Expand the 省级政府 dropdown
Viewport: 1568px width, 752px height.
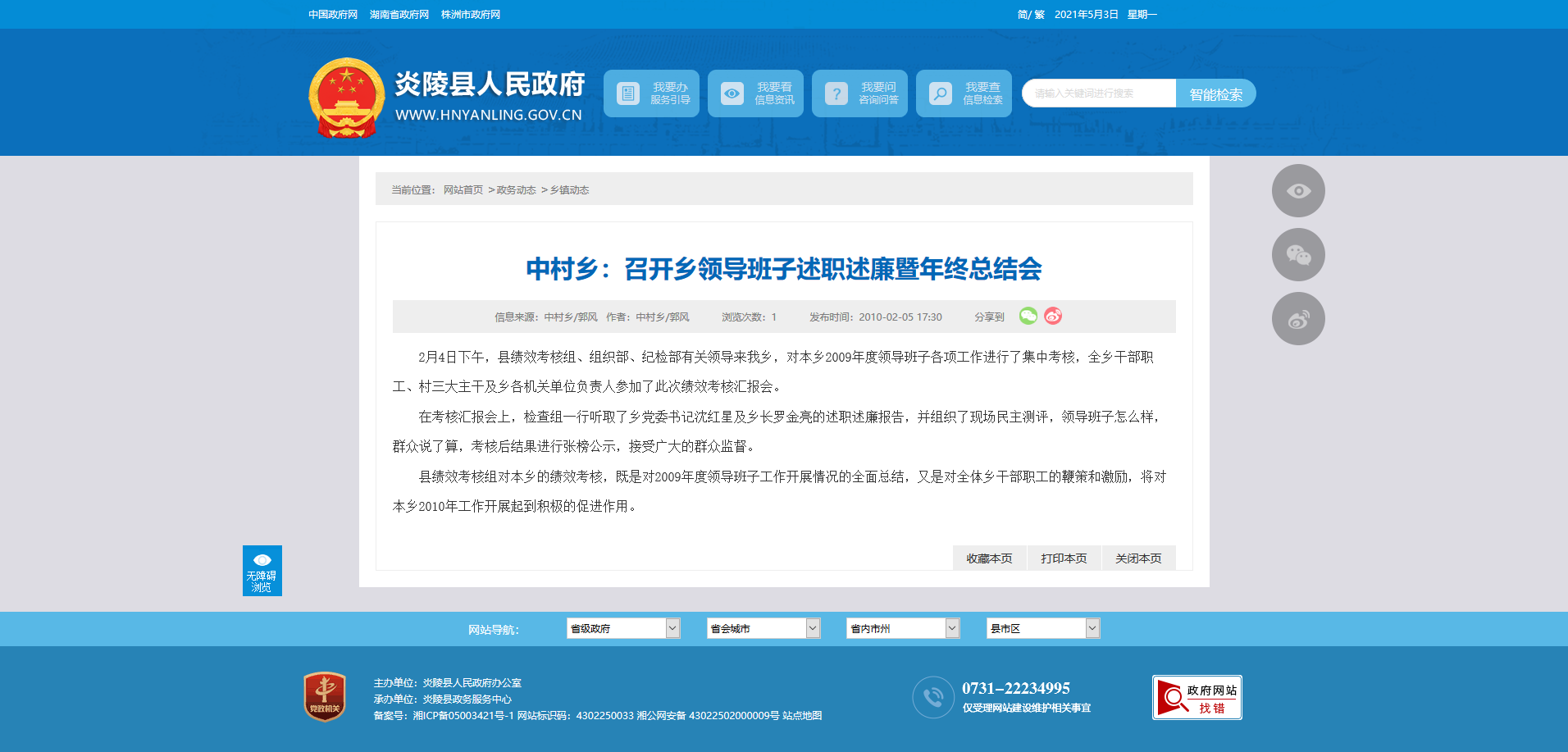623,628
